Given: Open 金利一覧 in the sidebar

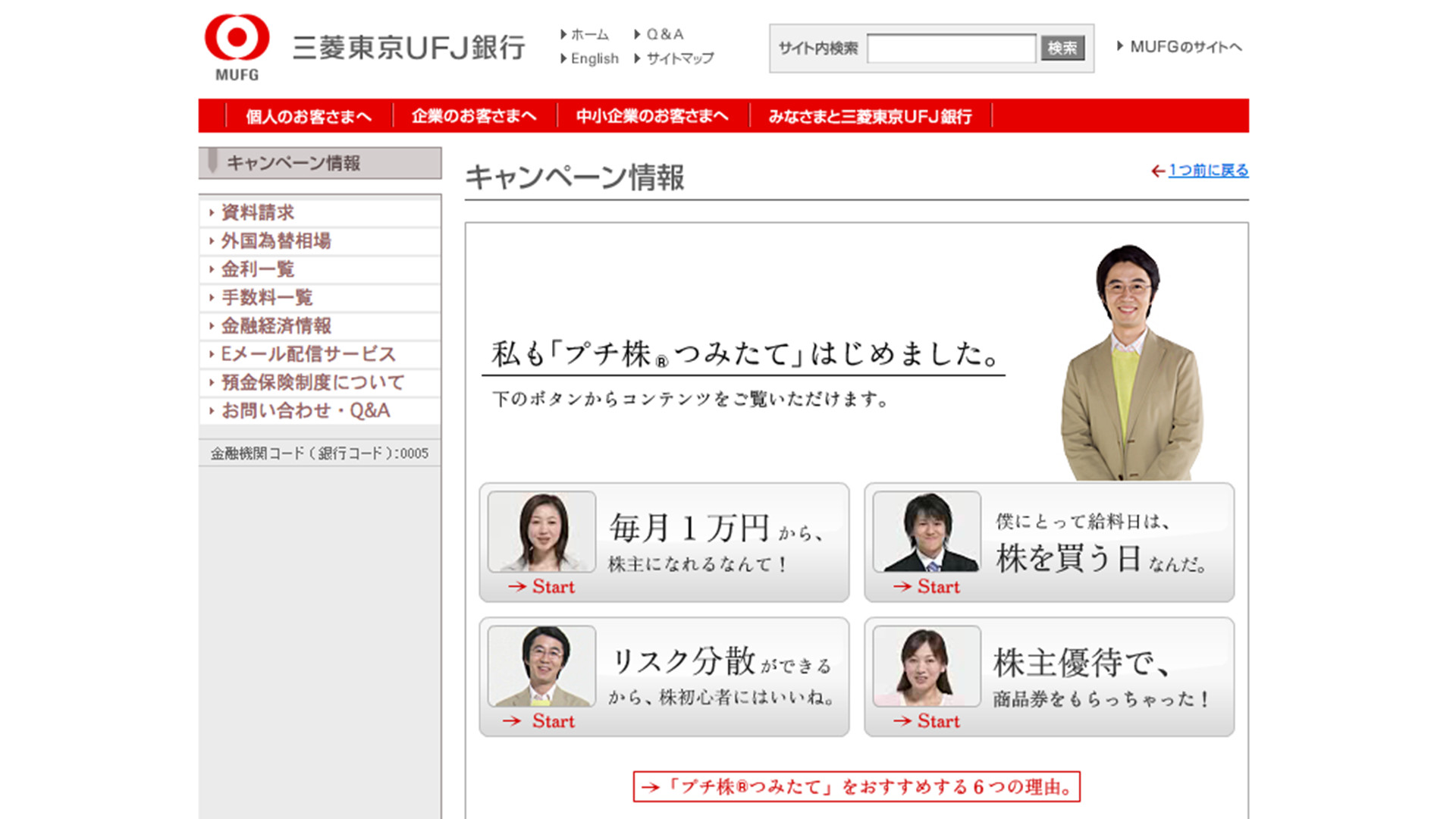Looking at the screenshot, I should pyautogui.click(x=257, y=269).
